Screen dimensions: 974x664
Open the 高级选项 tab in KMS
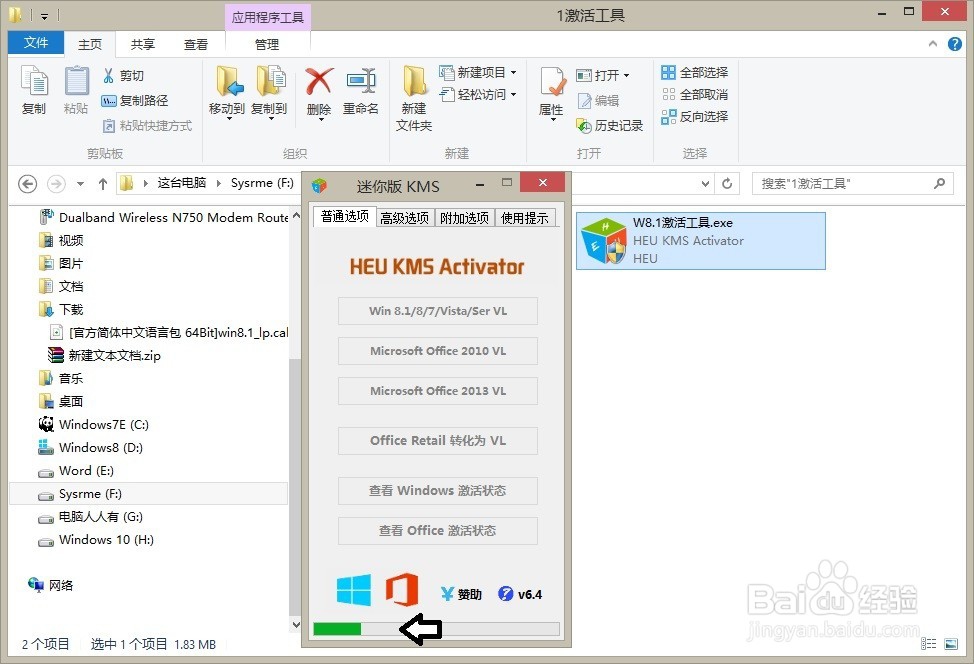click(x=405, y=218)
